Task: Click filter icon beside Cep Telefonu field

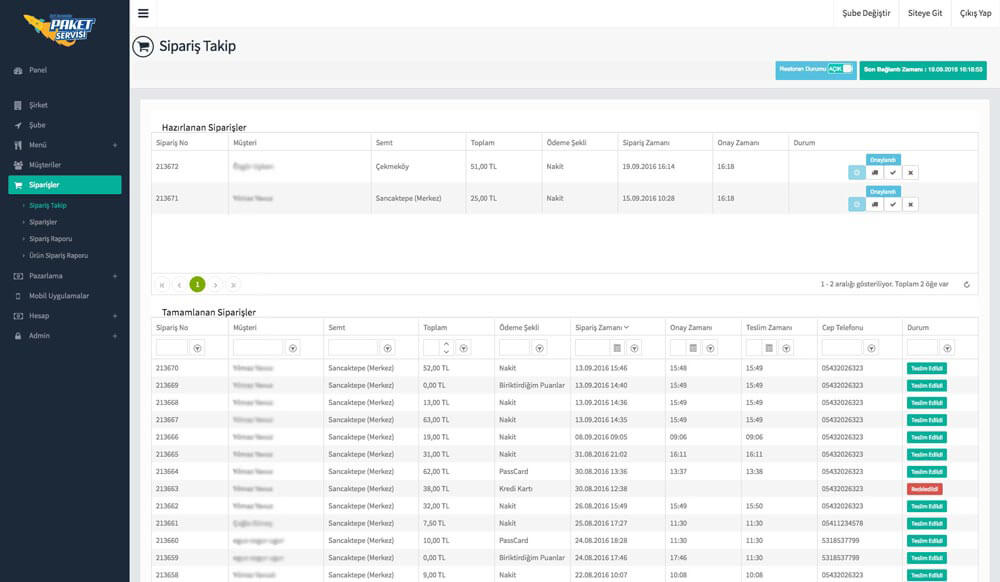Action: [871, 348]
